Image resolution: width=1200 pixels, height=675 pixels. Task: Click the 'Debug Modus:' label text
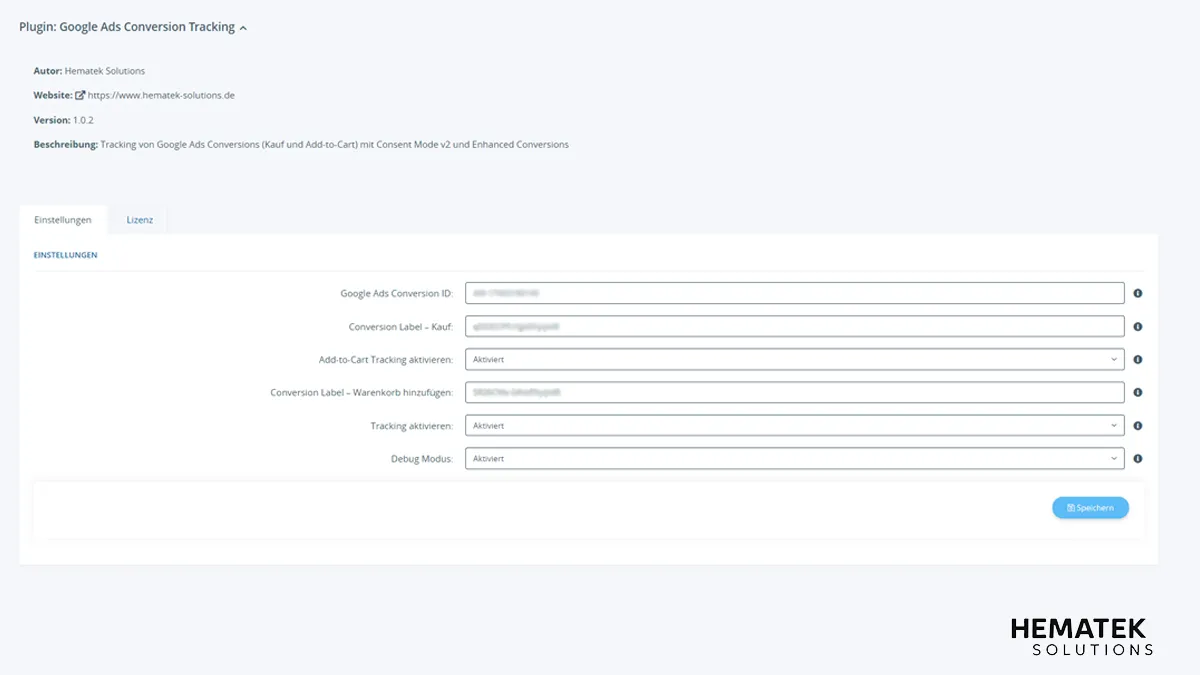(422, 459)
